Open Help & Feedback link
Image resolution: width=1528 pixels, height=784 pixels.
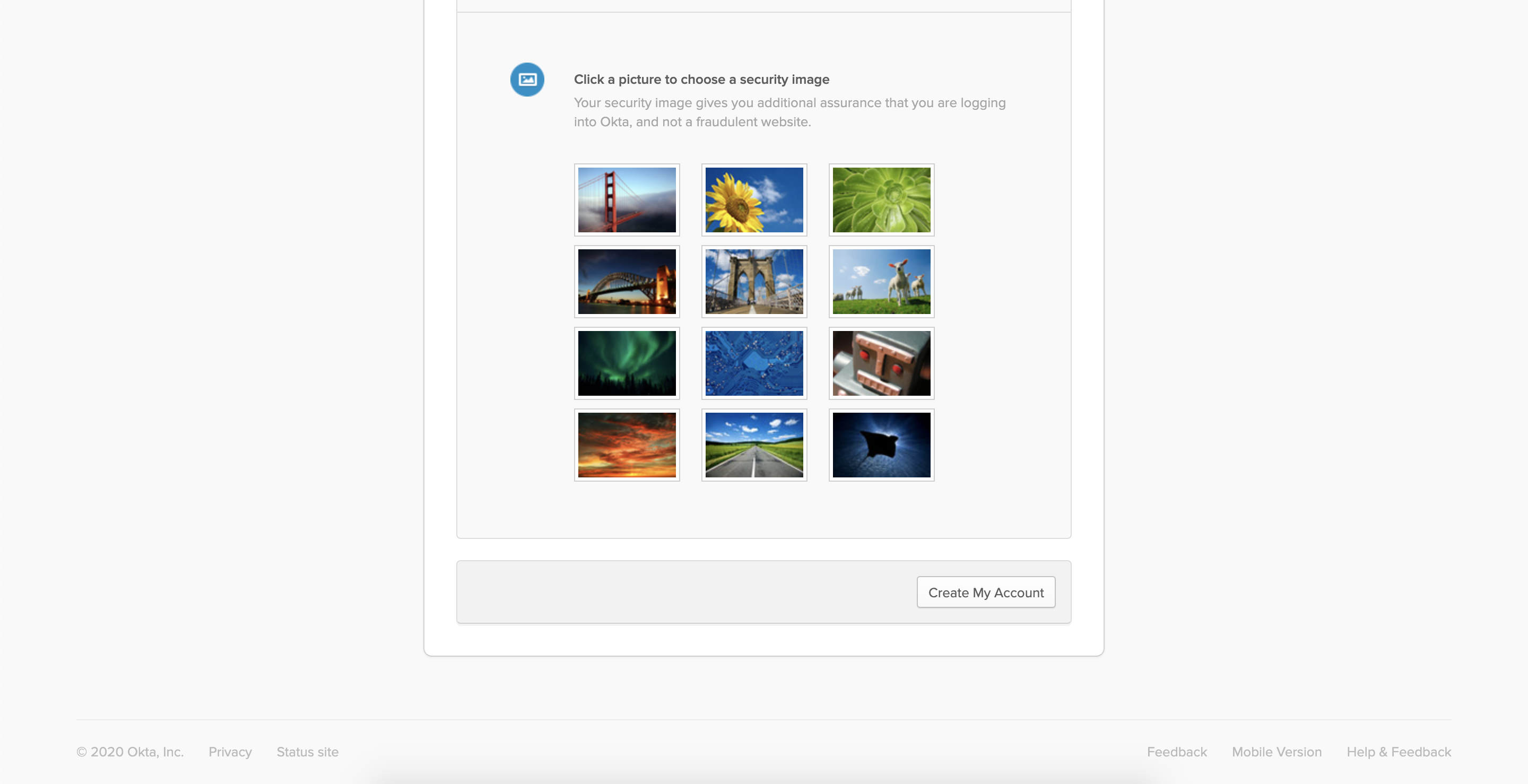pyautogui.click(x=1398, y=752)
